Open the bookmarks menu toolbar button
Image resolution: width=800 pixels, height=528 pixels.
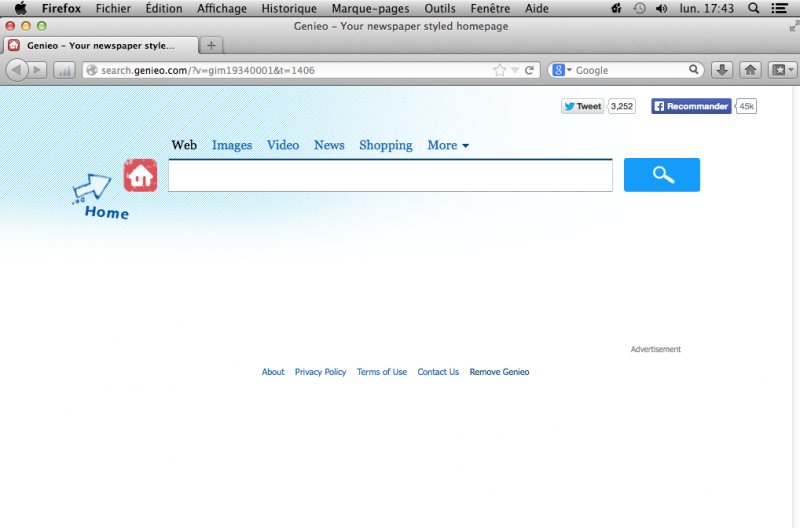(x=782, y=70)
